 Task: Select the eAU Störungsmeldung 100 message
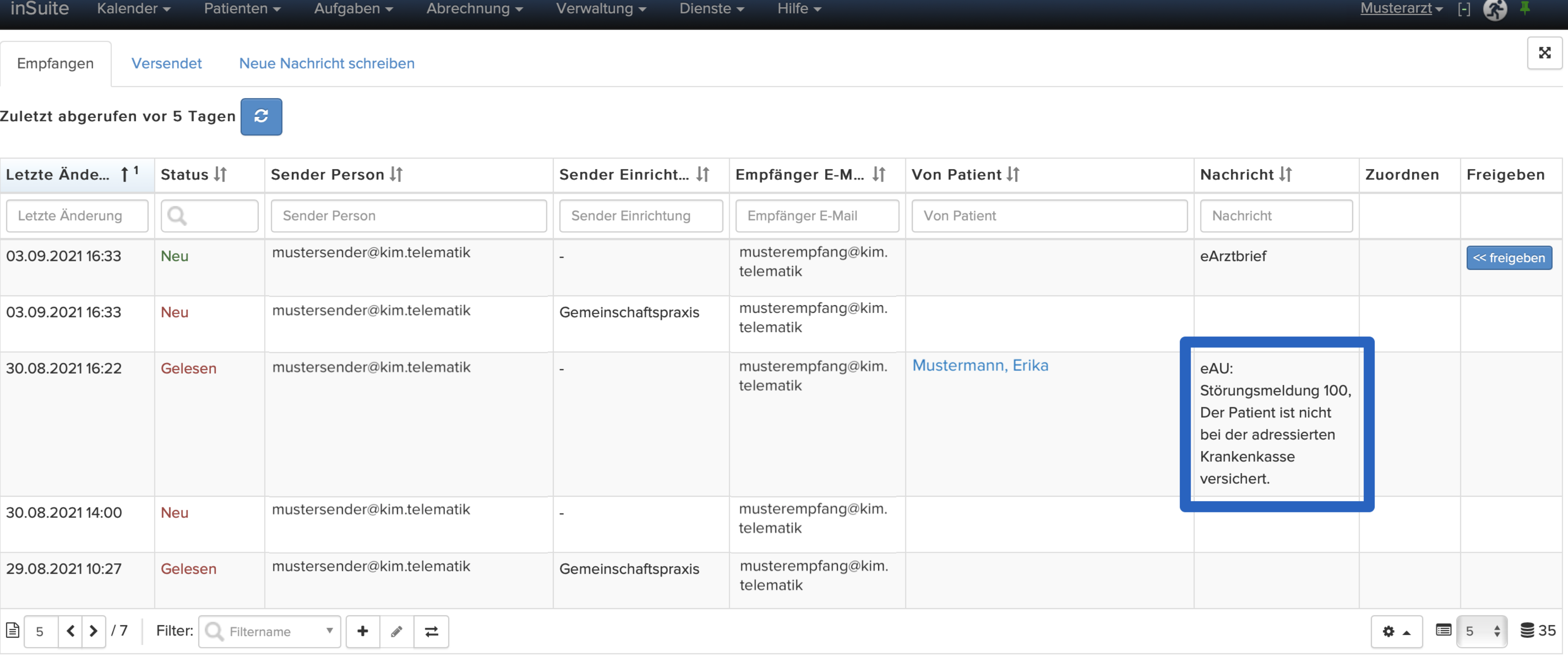[x=1277, y=424]
